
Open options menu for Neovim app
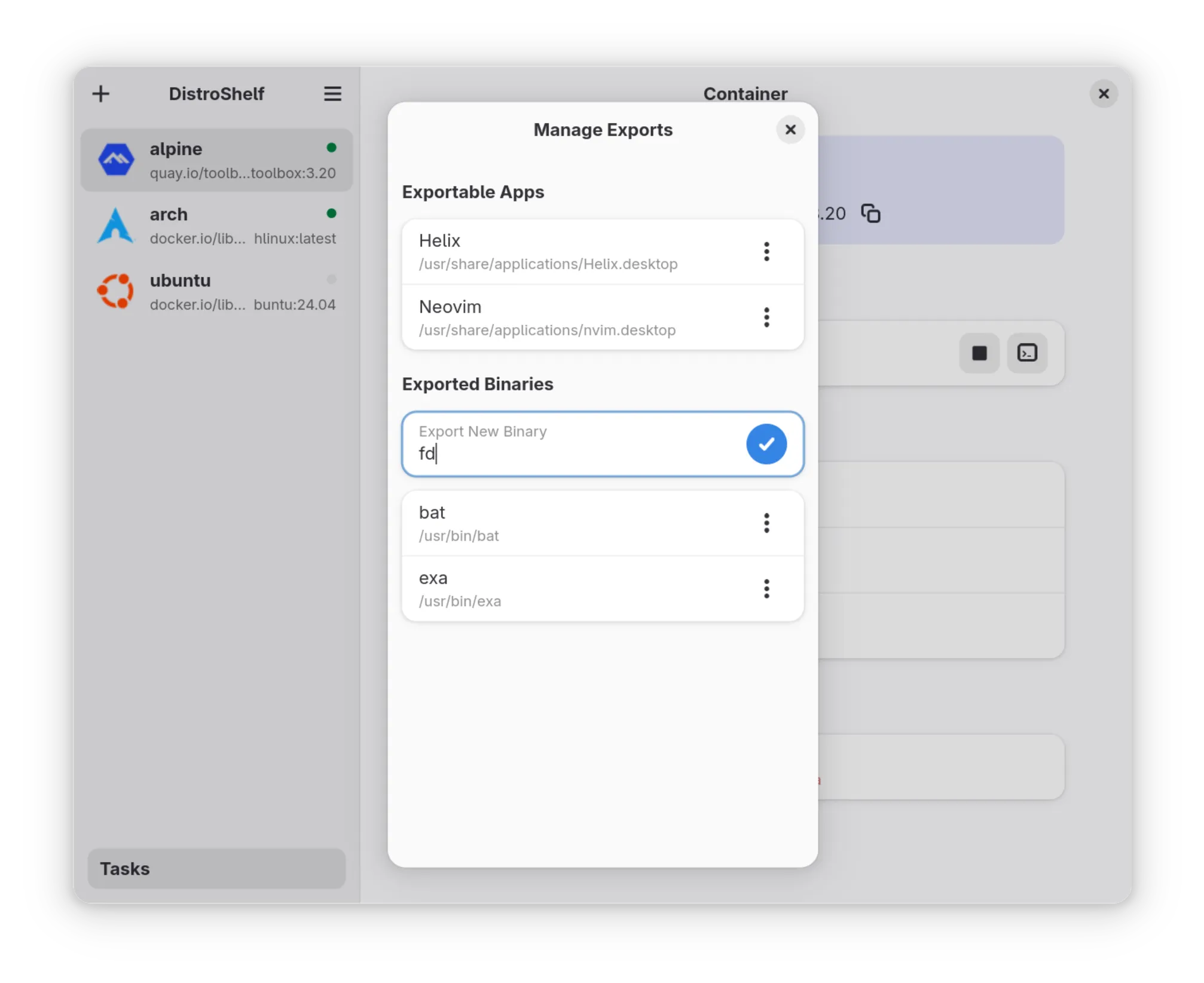[x=766, y=318]
